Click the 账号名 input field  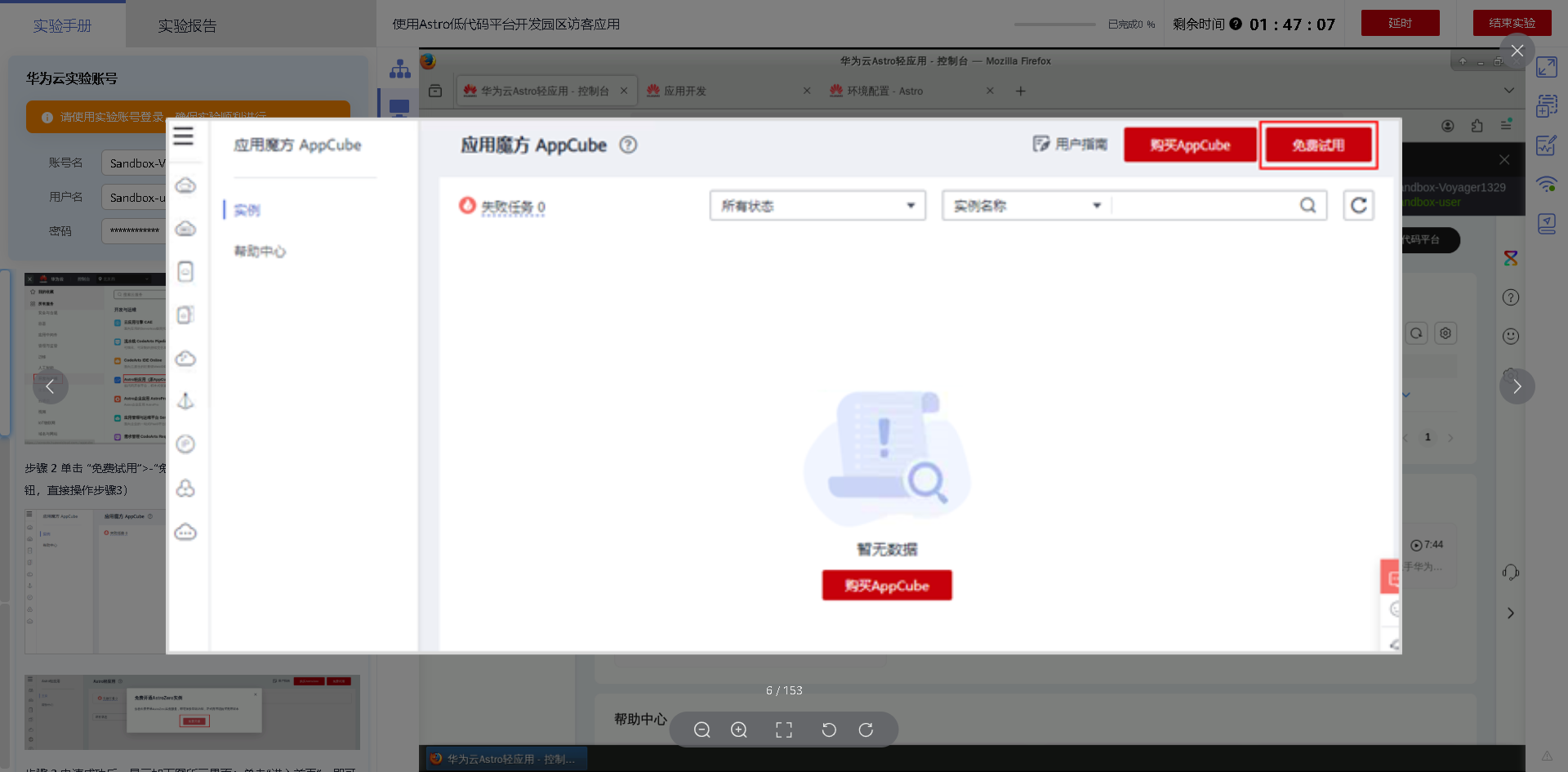click(x=134, y=163)
